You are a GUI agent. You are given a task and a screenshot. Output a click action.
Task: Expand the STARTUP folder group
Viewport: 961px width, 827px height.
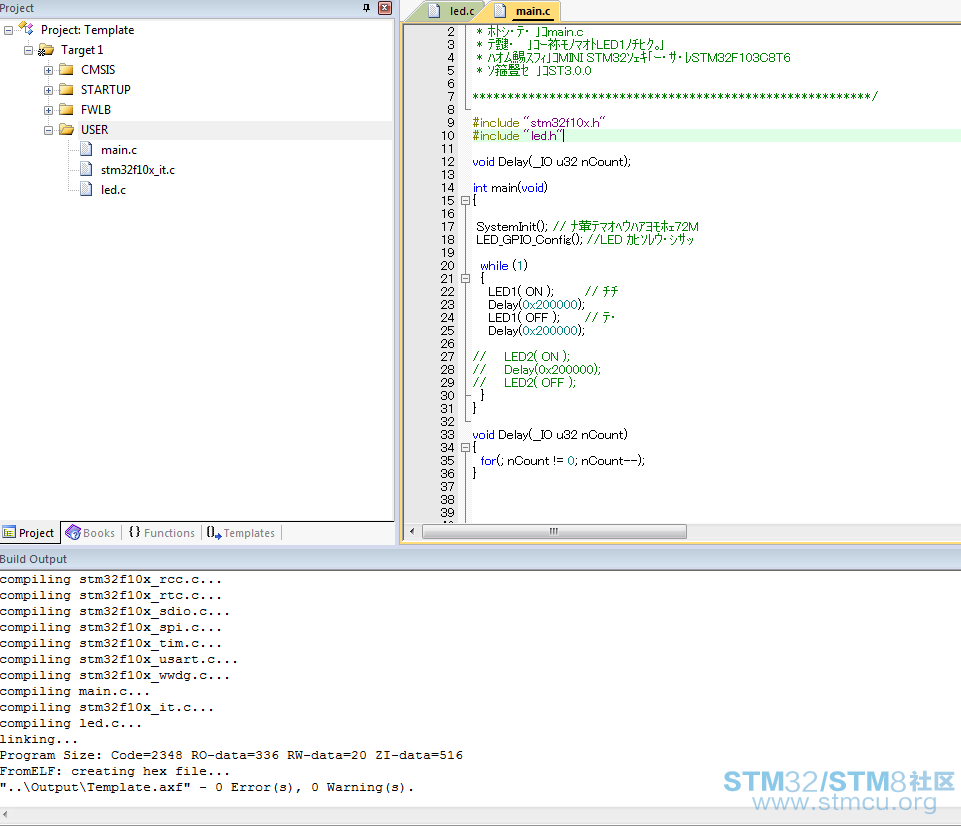[x=48, y=90]
